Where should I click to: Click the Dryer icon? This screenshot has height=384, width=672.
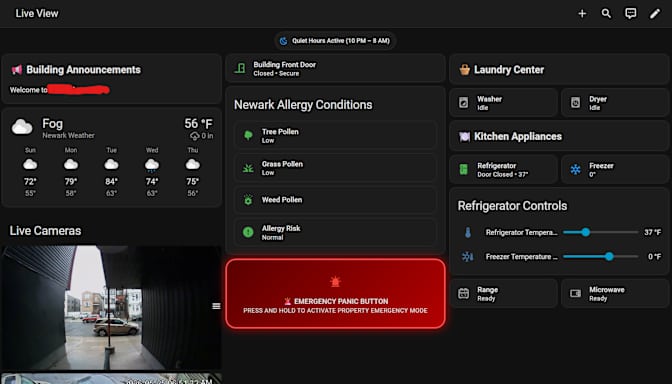tap(575, 102)
